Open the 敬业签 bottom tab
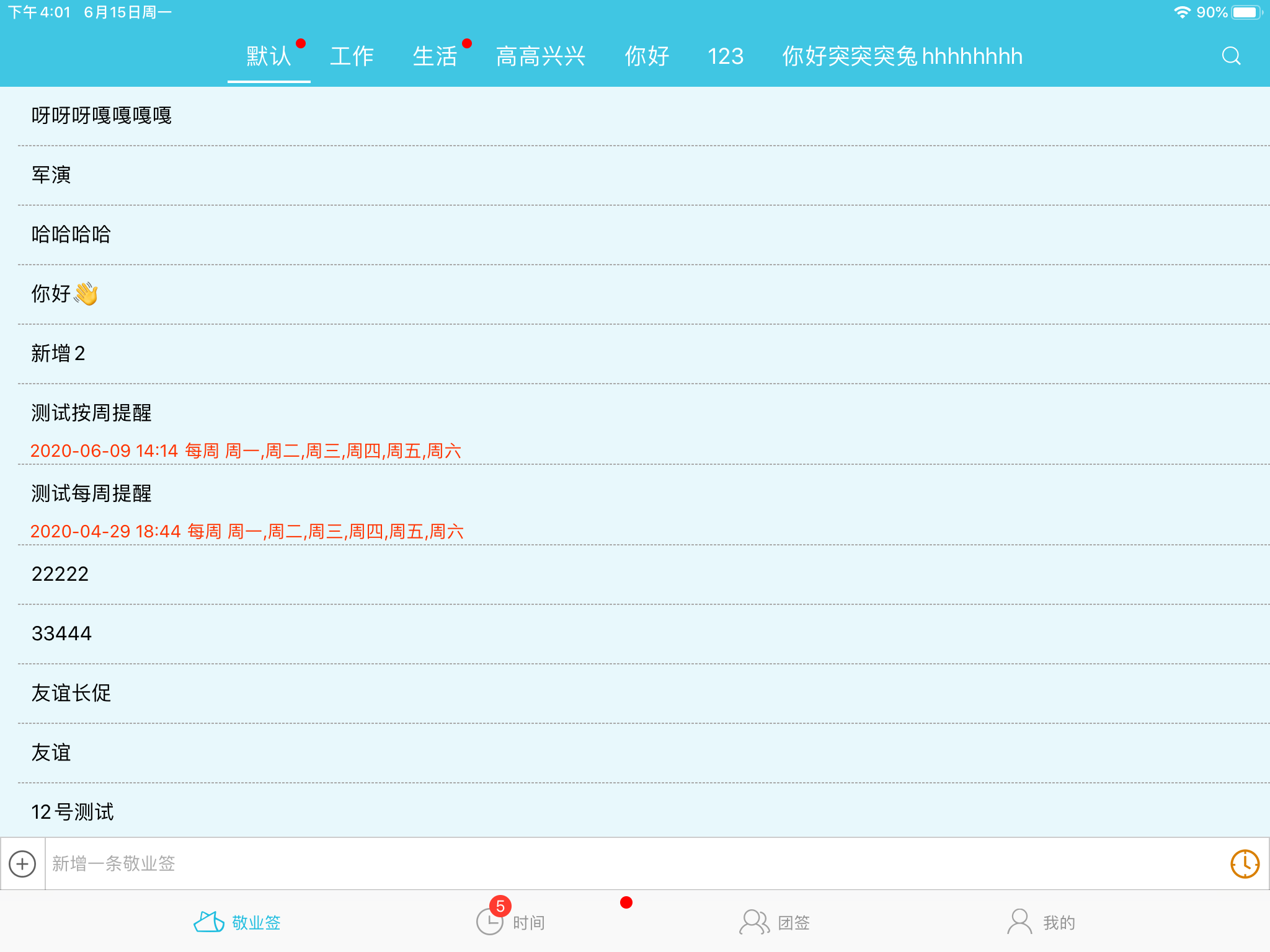This screenshot has width=1270, height=952. click(x=238, y=922)
